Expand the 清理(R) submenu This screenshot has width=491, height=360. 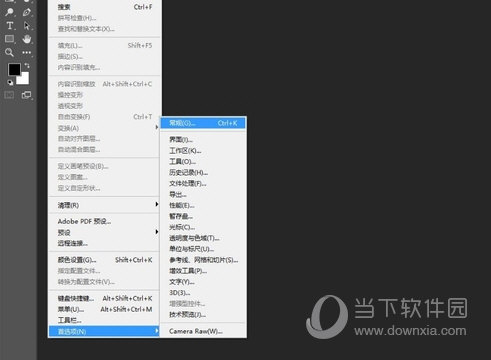105,205
